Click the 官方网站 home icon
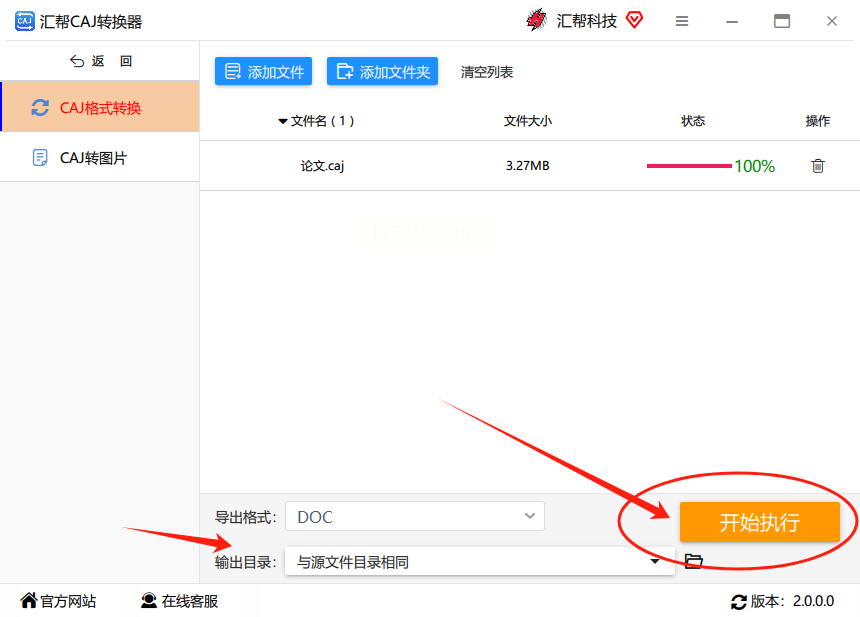The image size is (860, 617). 29,601
